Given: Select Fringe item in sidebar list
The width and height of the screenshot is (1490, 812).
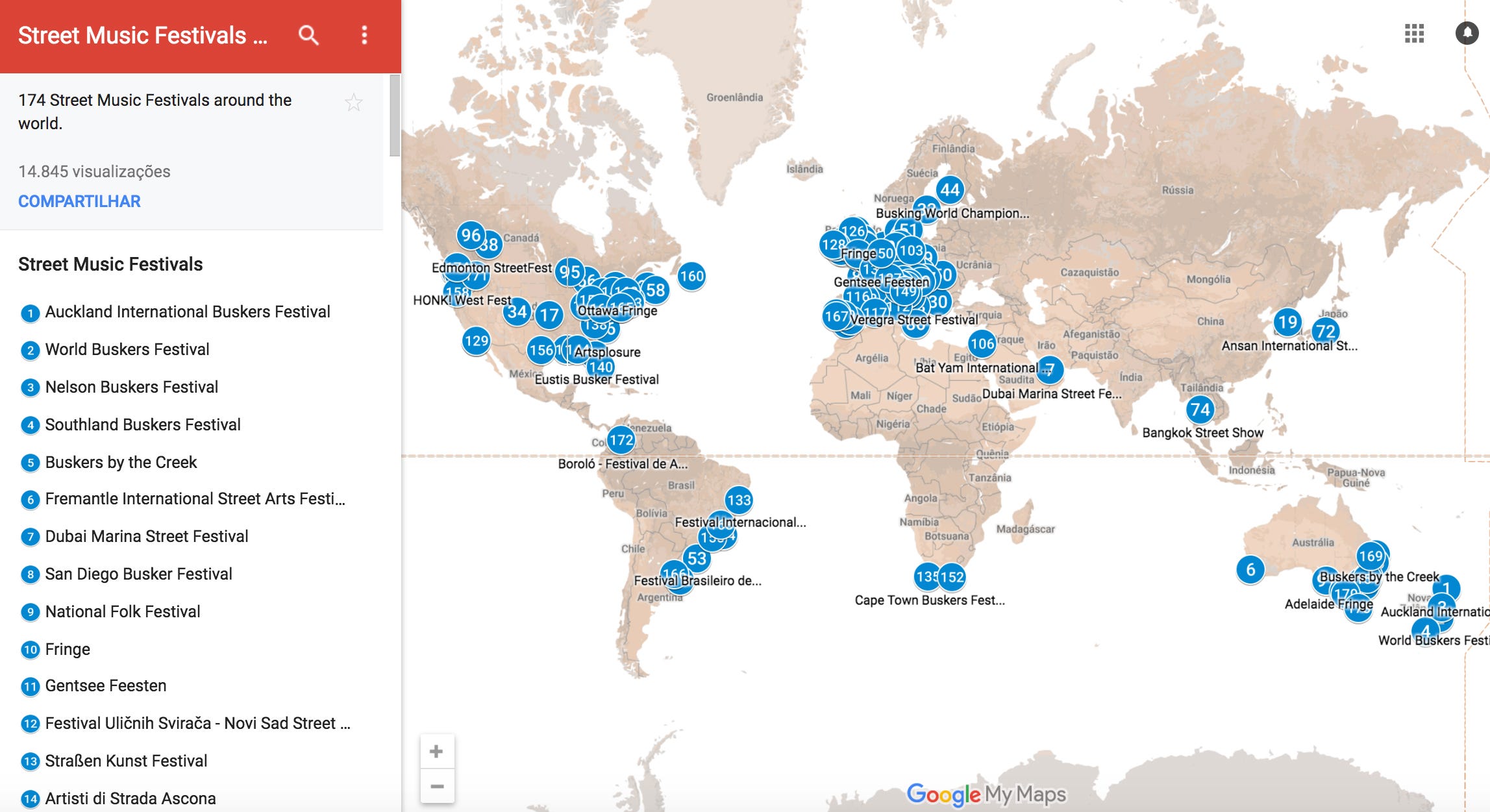Looking at the screenshot, I should [56, 650].
